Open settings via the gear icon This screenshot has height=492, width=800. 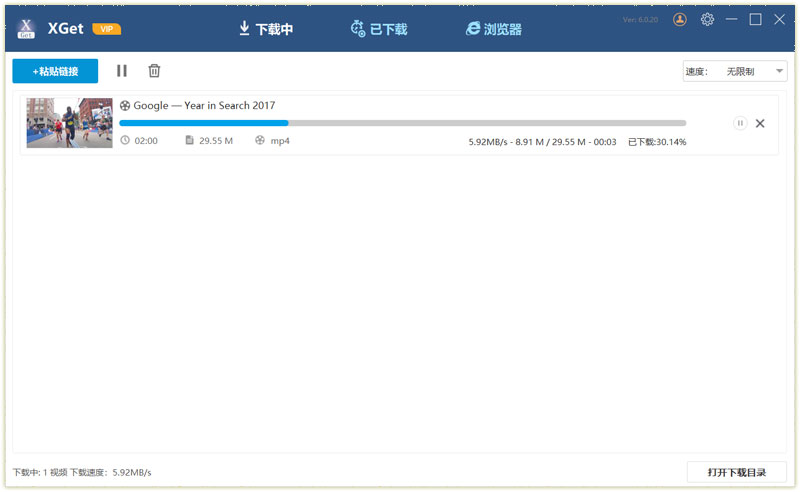[x=707, y=19]
